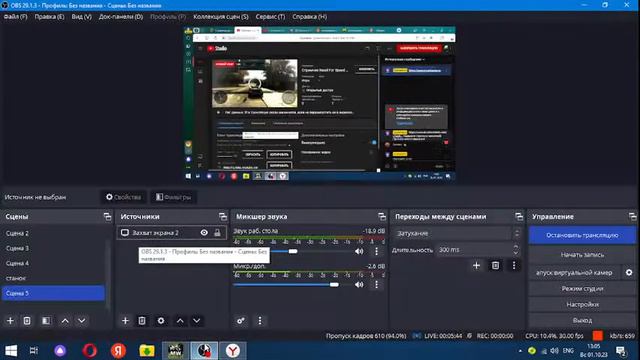Open Opera browser from taskbar

[x=89, y=351]
